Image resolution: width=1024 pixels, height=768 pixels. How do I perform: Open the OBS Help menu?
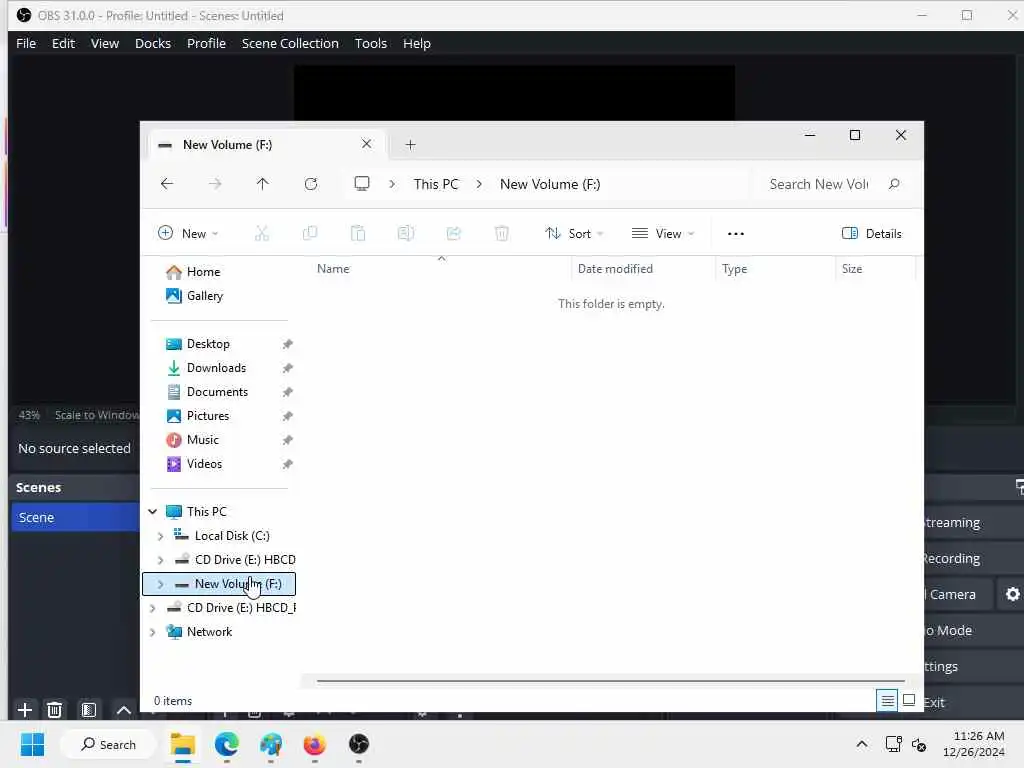pos(417,43)
